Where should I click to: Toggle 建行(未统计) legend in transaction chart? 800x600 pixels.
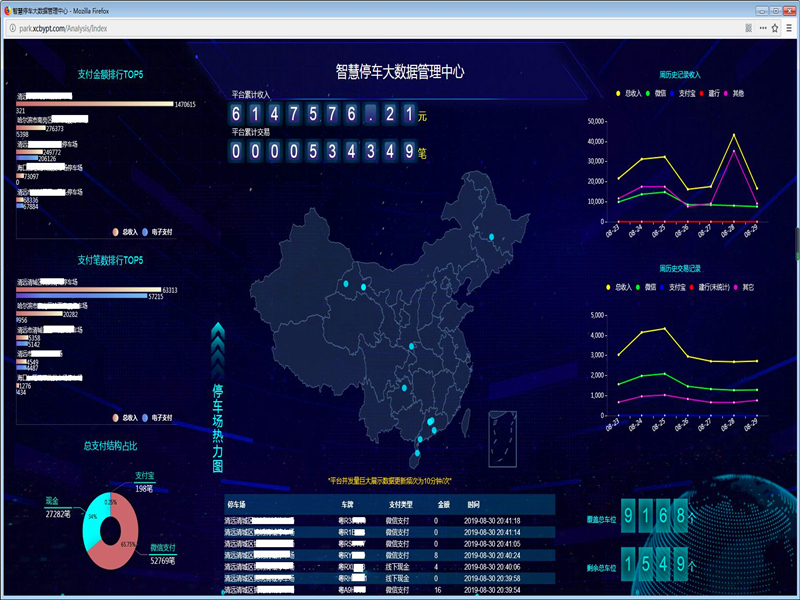pos(711,288)
